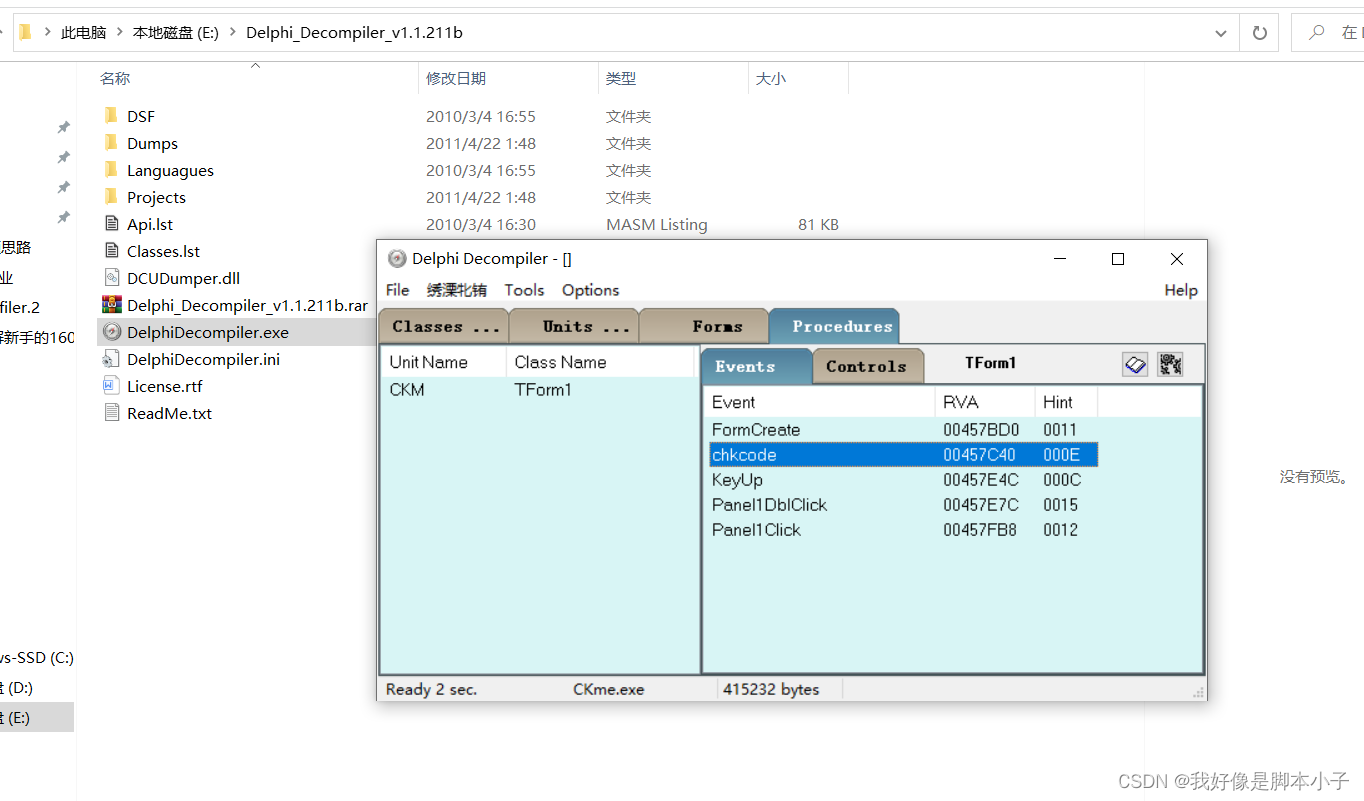Select the chkcode event row
The image size is (1364, 801).
pyautogui.click(x=904, y=455)
